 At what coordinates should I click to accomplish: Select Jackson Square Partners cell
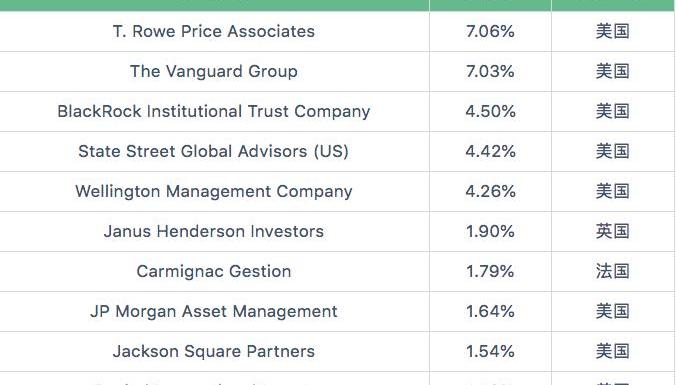point(214,352)
